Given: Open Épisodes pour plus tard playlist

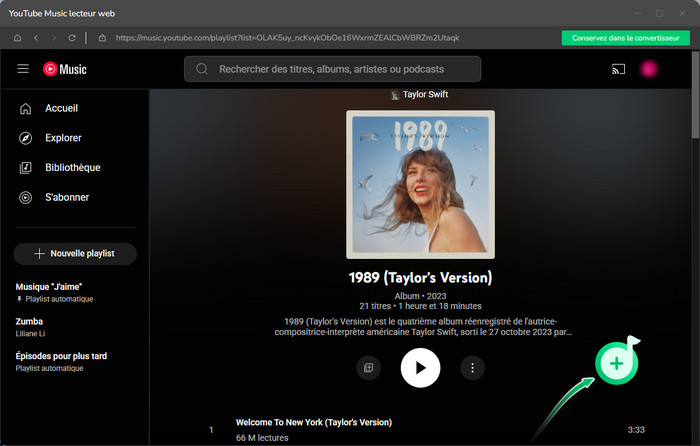Looking at the screenshot, I should coord(61,362).
